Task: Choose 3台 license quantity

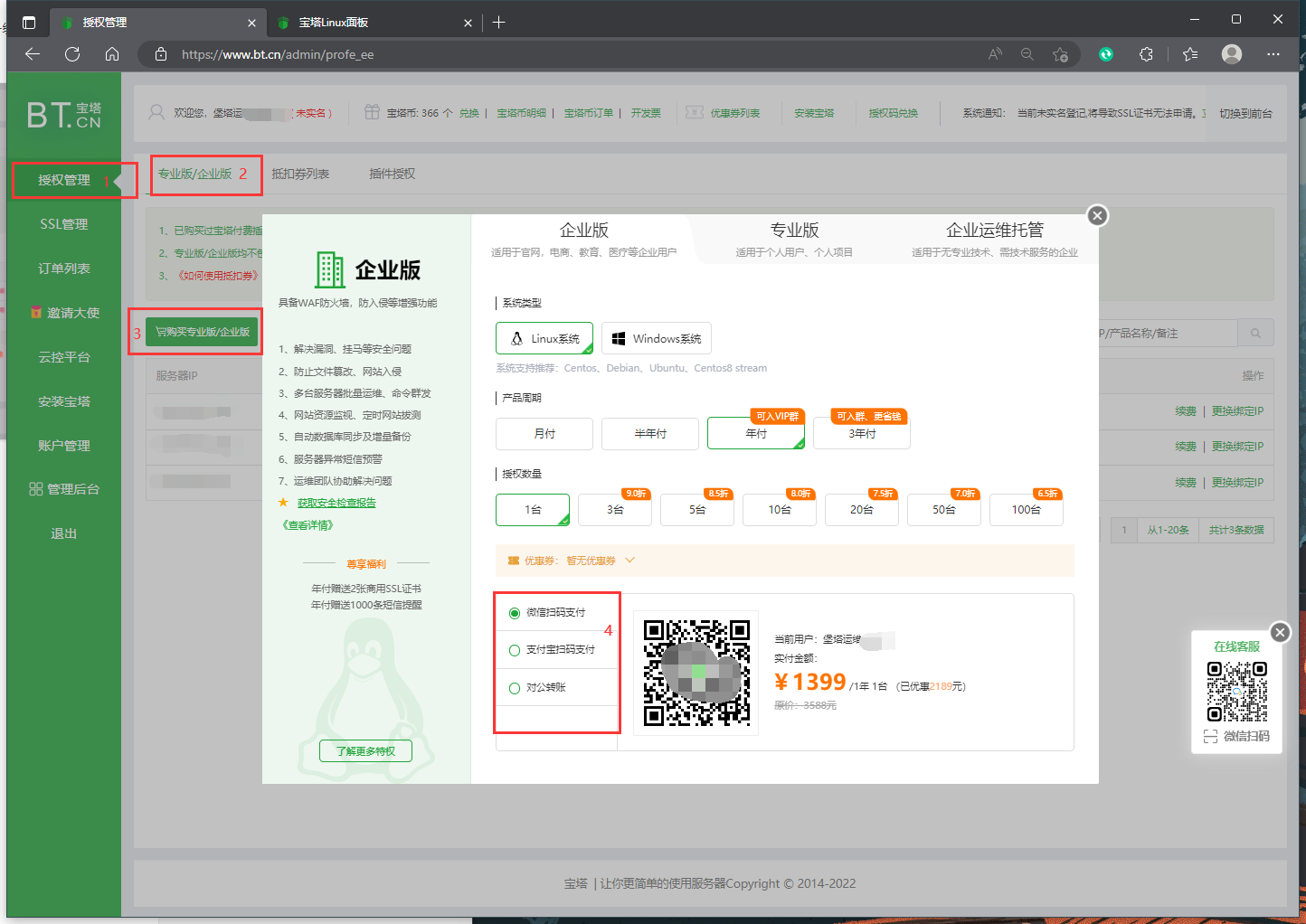Action: tap(615, 510)
